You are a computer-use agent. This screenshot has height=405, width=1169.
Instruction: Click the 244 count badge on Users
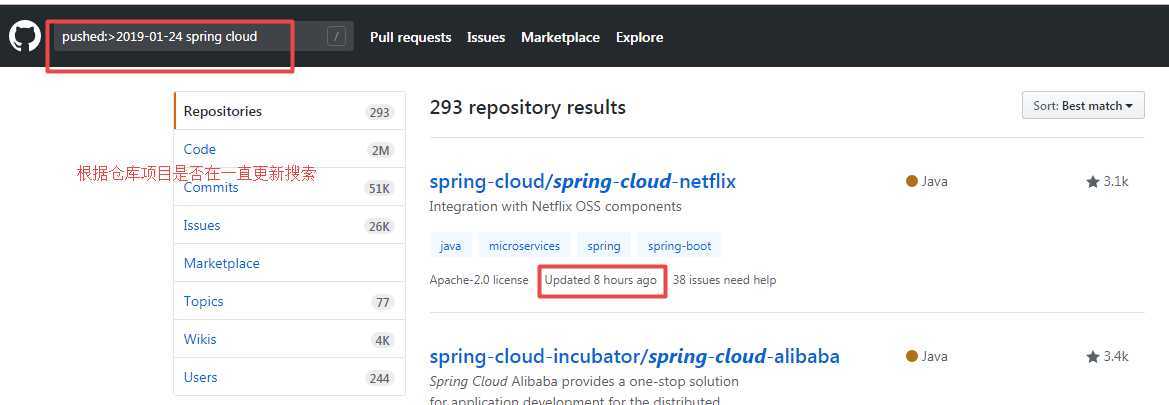(379, 379)
